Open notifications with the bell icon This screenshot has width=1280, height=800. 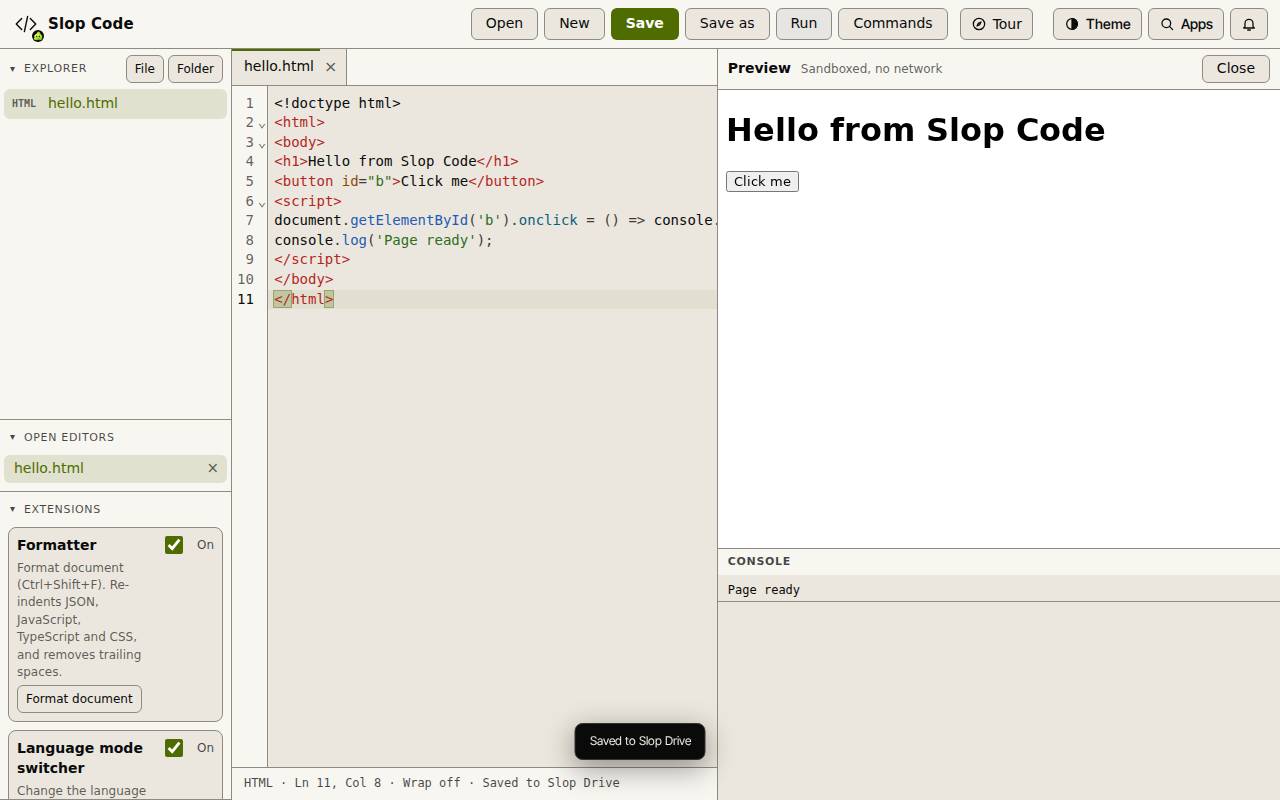[1249, 24]
